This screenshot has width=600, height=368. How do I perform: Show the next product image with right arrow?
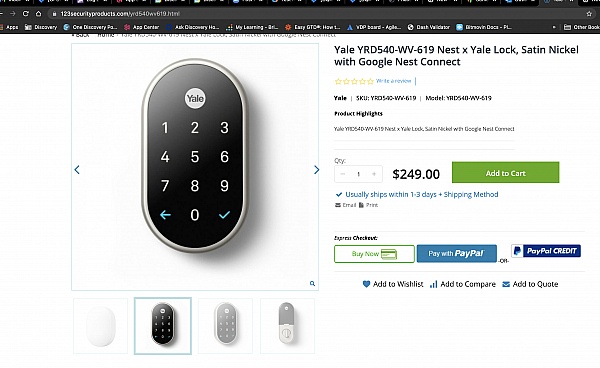316,169
